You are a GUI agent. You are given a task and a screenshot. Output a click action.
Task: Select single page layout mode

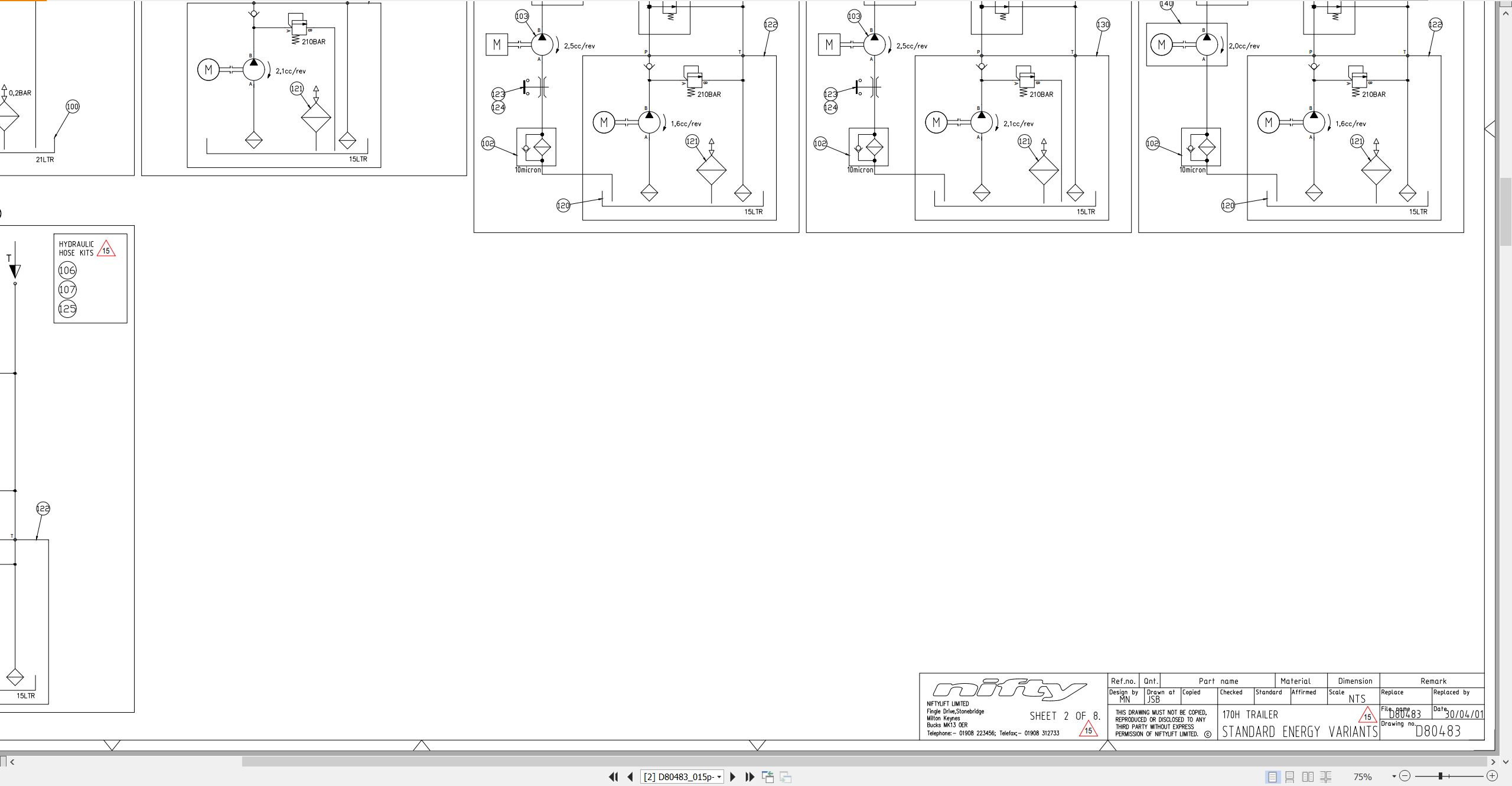1272,777
